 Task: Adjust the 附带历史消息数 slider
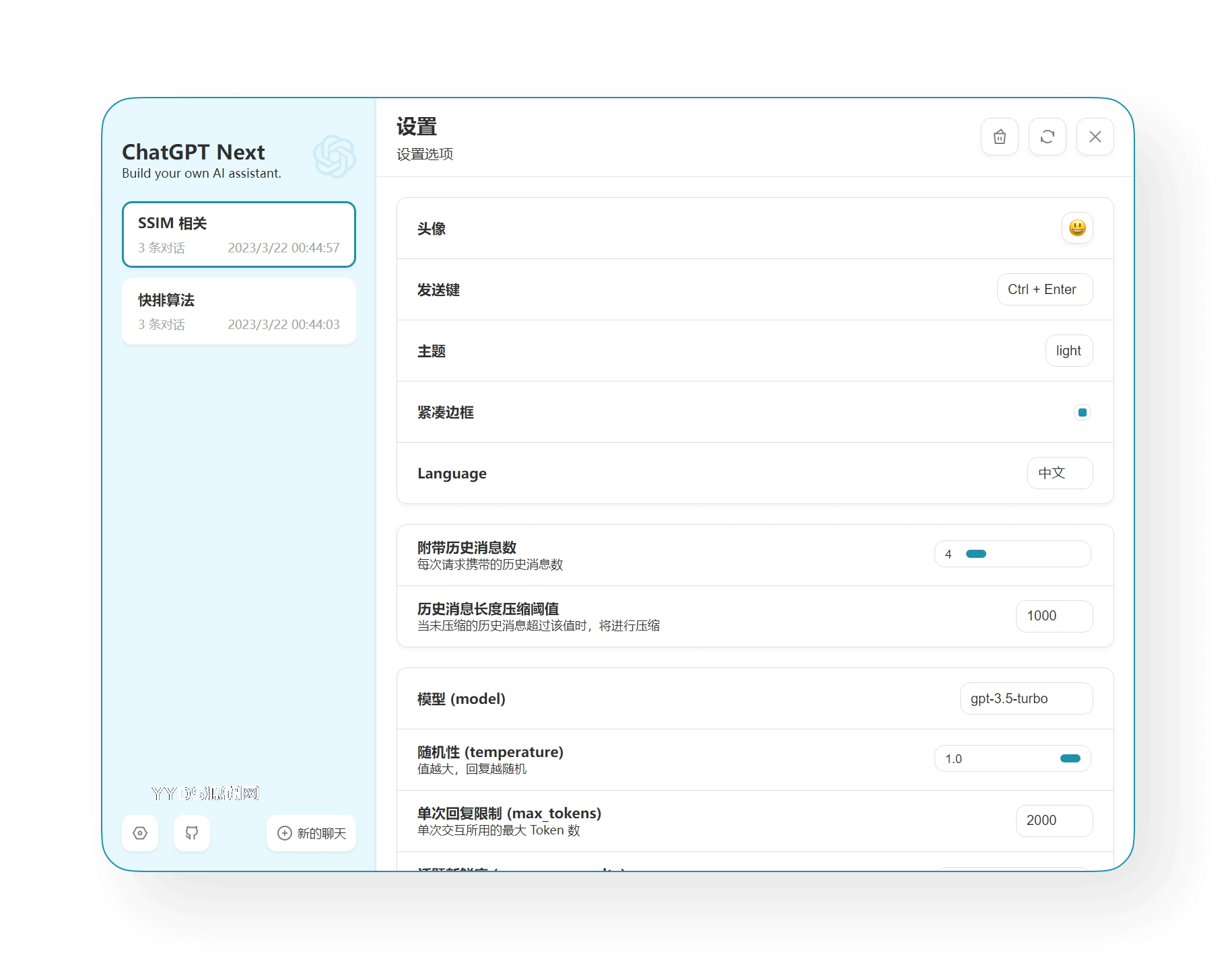(x=1013, y=554)
